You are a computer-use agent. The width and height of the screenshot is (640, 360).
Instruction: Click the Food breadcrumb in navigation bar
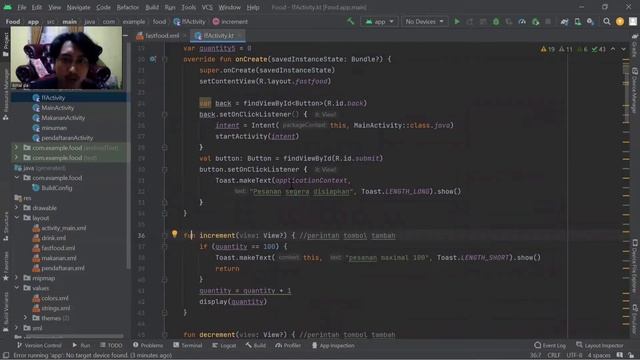tap(13, 22)
